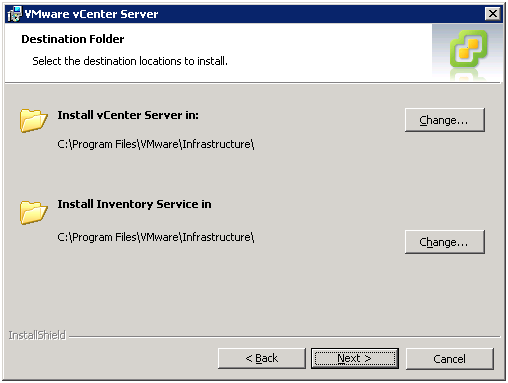Click the white header banner area
Viewport: 508px width, 383px height.
[218, 53]
